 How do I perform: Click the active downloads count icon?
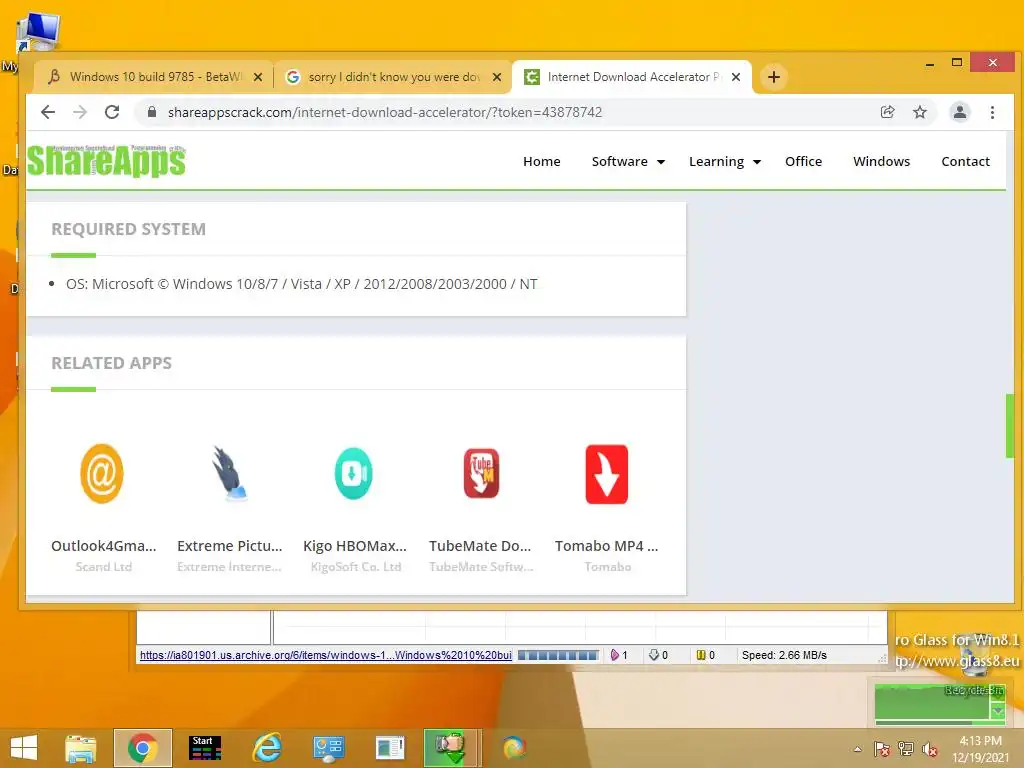(x=615, y=655)
